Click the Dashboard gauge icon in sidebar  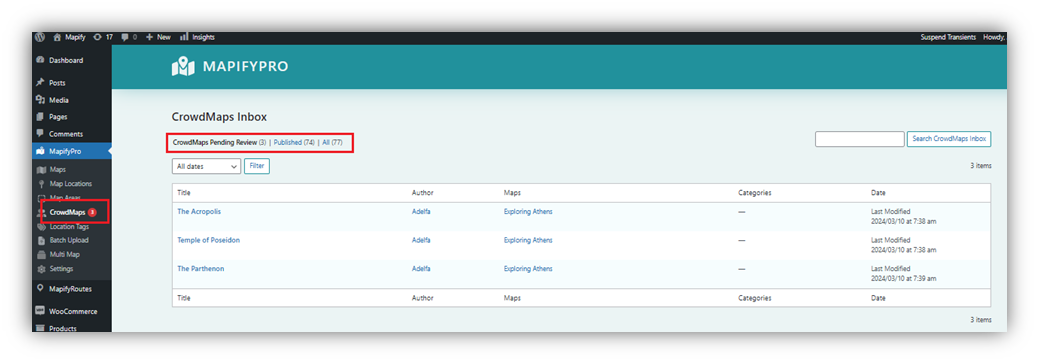point(40,60)
